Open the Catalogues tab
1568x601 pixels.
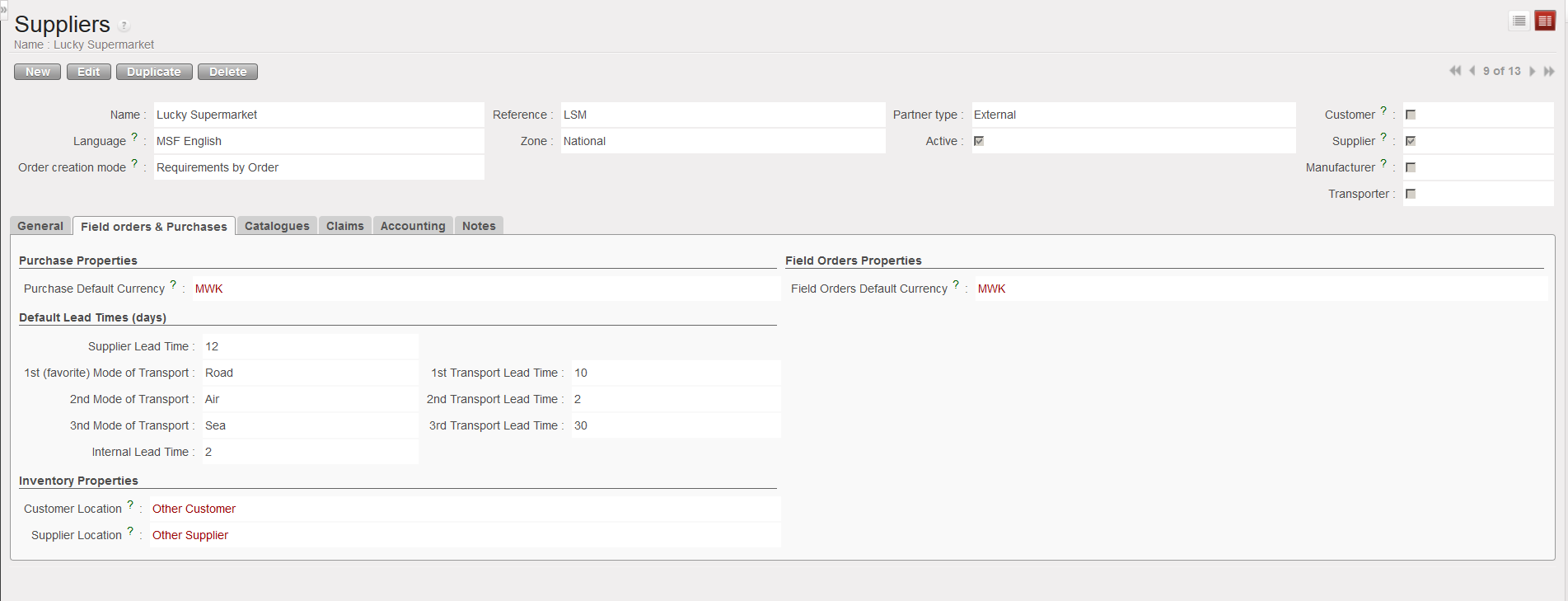tap(277, 226)
